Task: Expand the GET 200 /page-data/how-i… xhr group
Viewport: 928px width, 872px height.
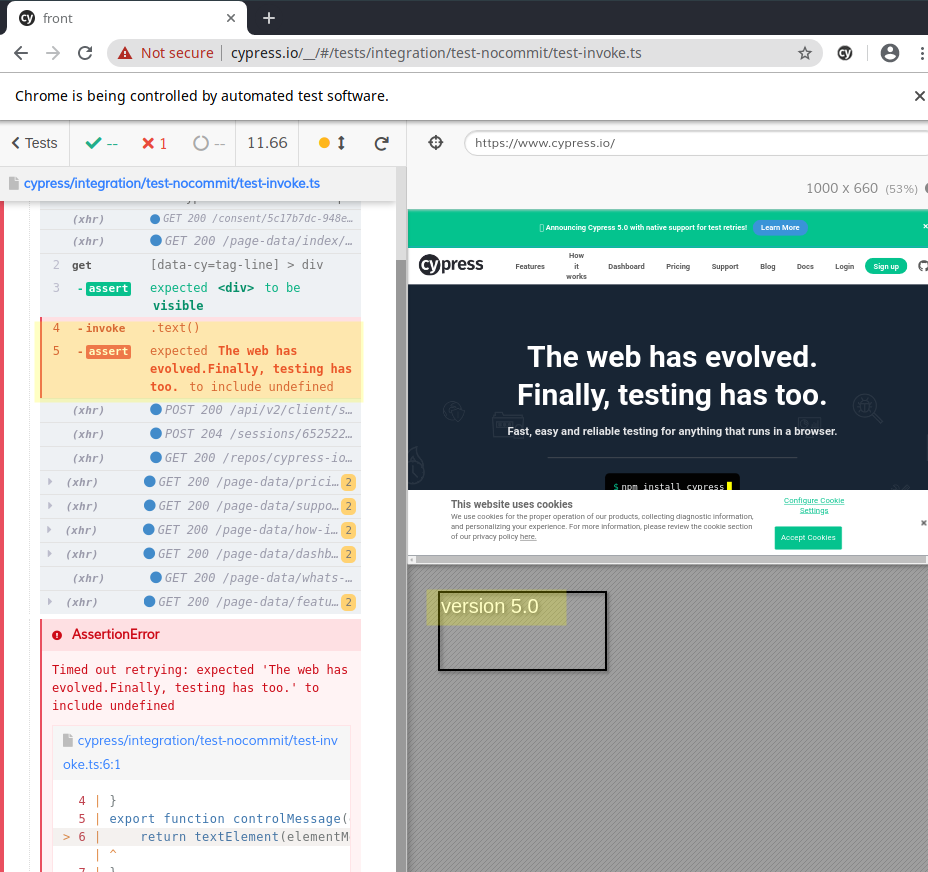Action: (x=50, y=530)
